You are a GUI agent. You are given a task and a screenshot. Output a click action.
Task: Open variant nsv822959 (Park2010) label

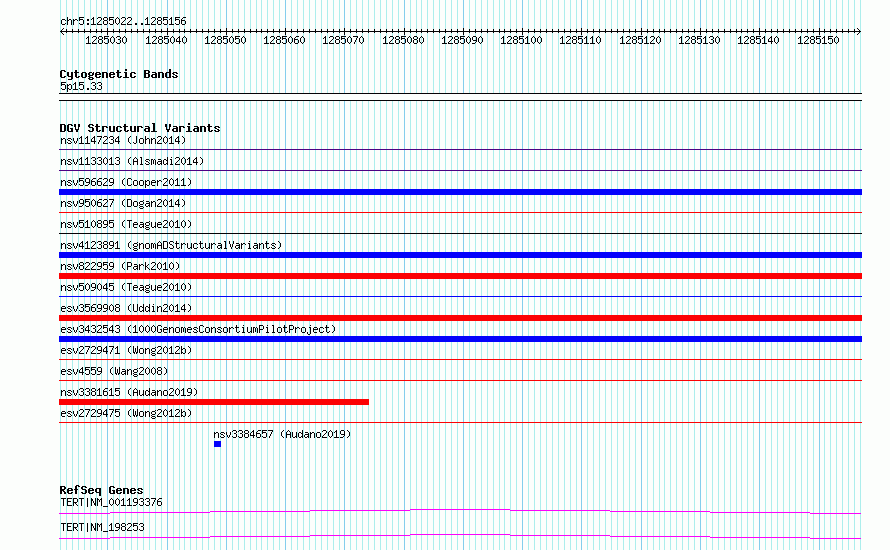click(120, 266)
